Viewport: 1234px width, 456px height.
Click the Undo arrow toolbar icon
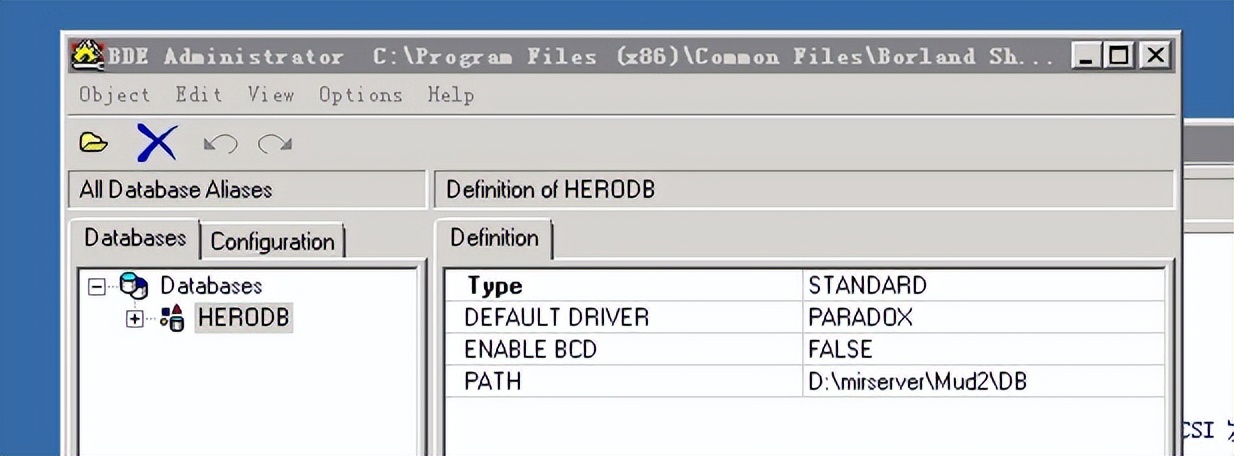click(220, 145)
